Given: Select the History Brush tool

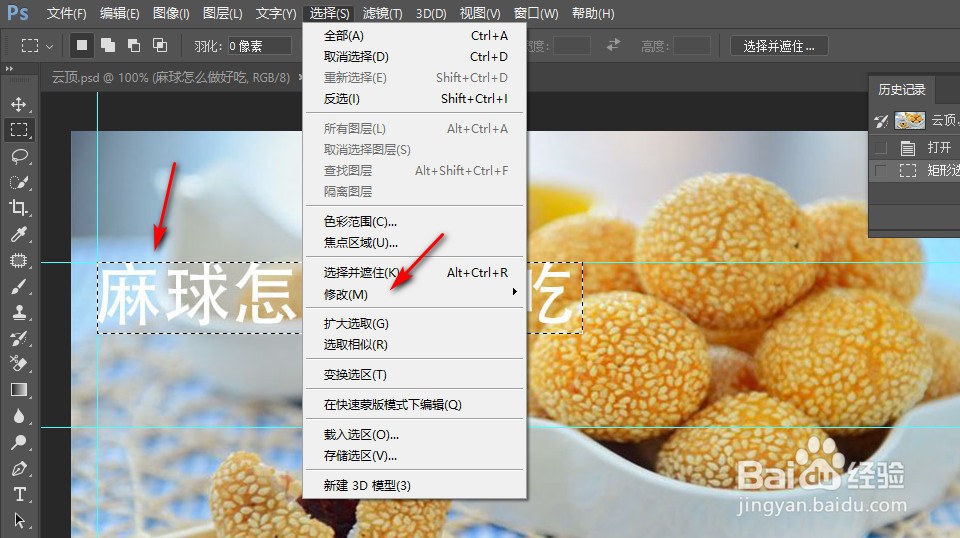Looking at the screenshot, I should (18, 338).
